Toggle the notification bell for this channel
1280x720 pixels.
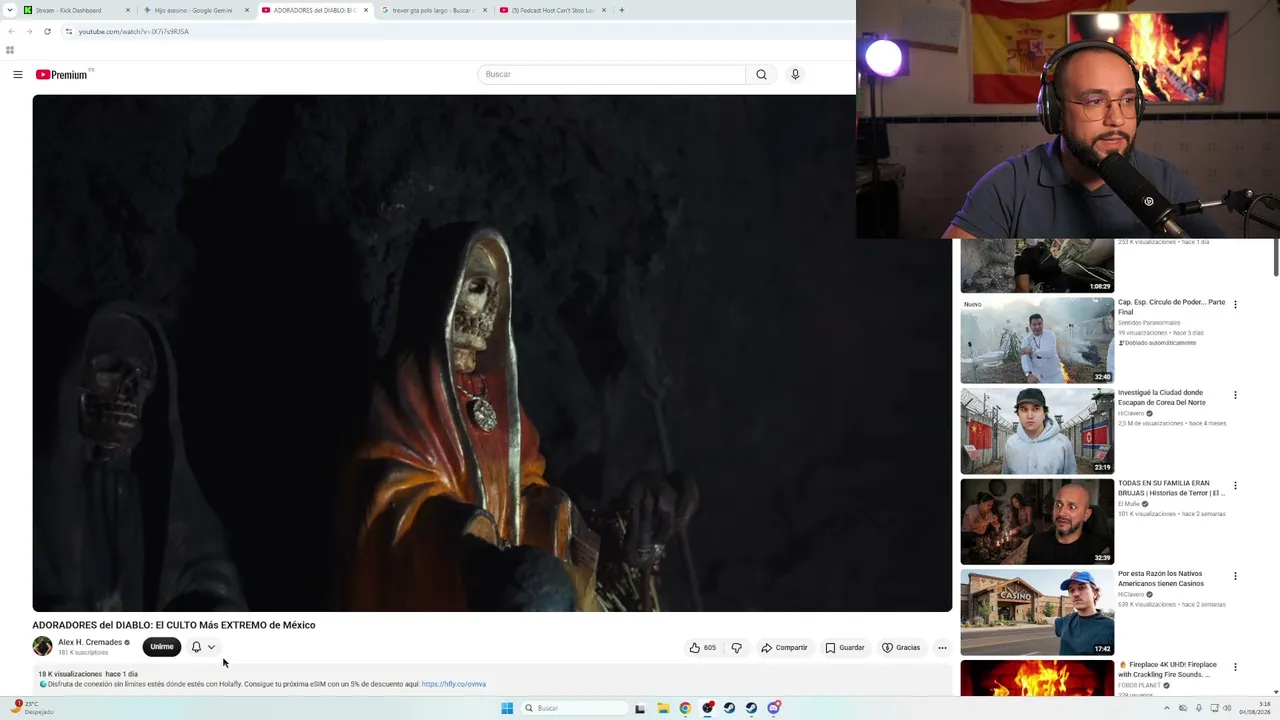196,647
